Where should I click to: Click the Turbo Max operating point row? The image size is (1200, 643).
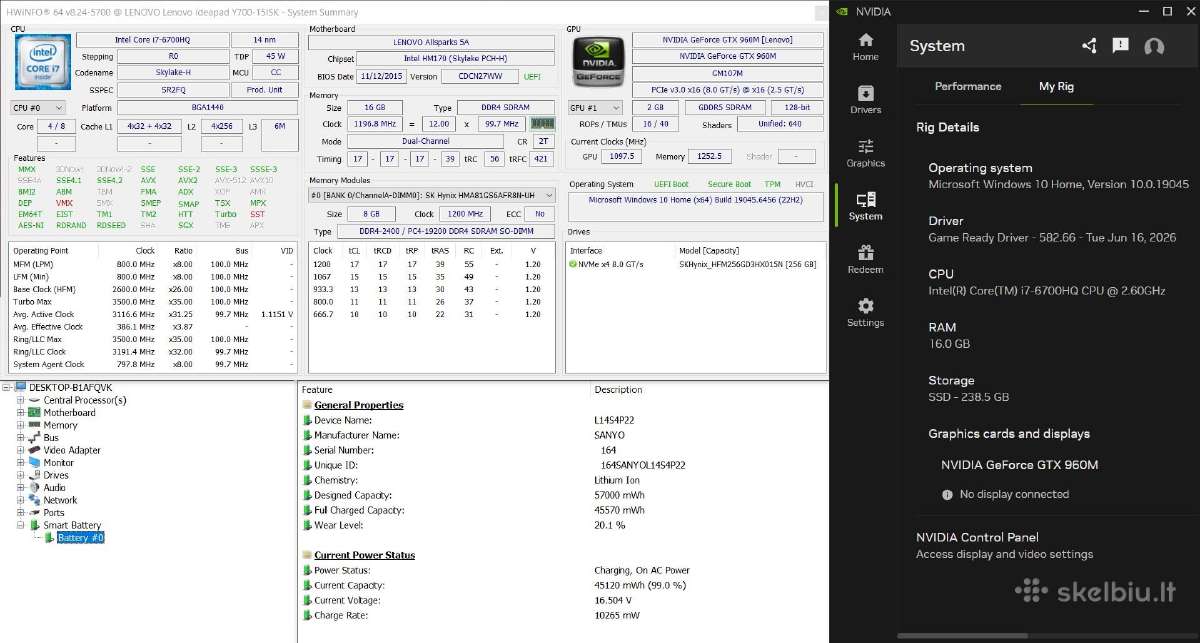point(153,301)
